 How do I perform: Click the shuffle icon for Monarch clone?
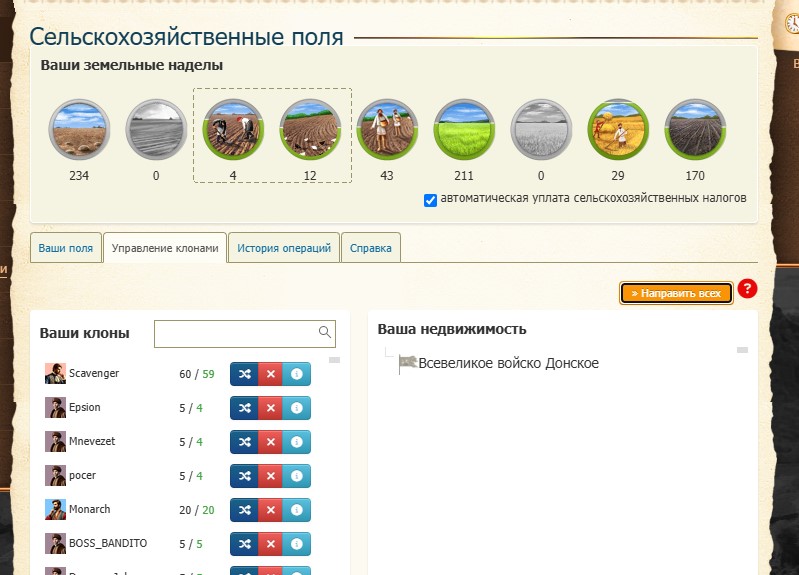243,510
